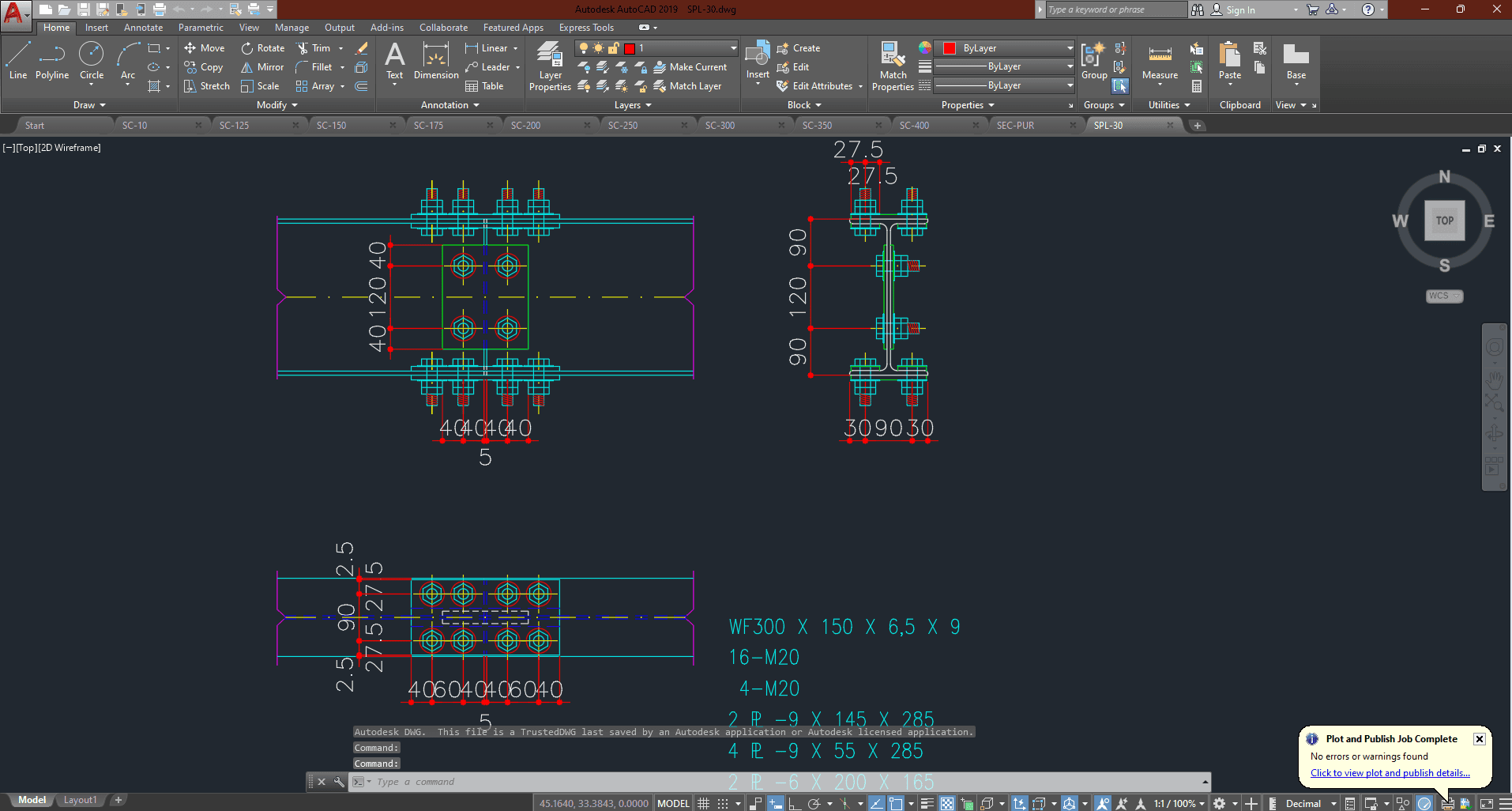Open the Decimal units dropdown
1512x811 pixels.
pos(1310,803)
